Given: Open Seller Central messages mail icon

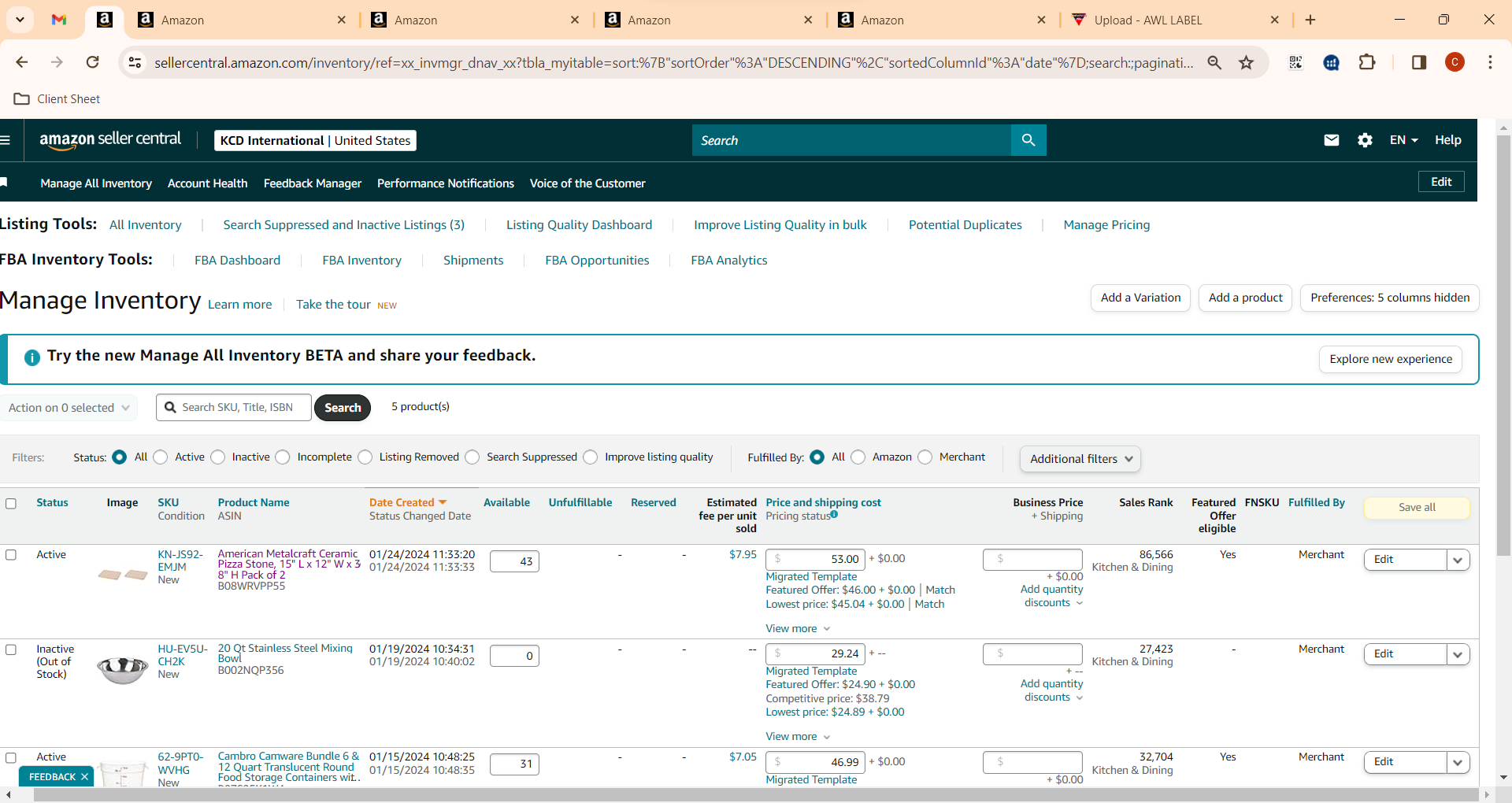Looking at the screenshot, I should point(1332,140).
